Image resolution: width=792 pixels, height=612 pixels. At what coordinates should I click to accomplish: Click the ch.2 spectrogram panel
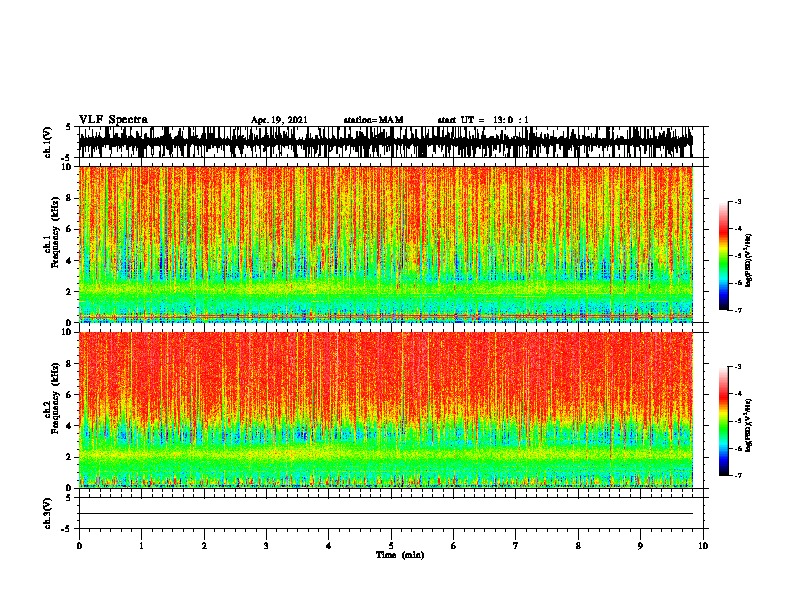coord(390,410)
